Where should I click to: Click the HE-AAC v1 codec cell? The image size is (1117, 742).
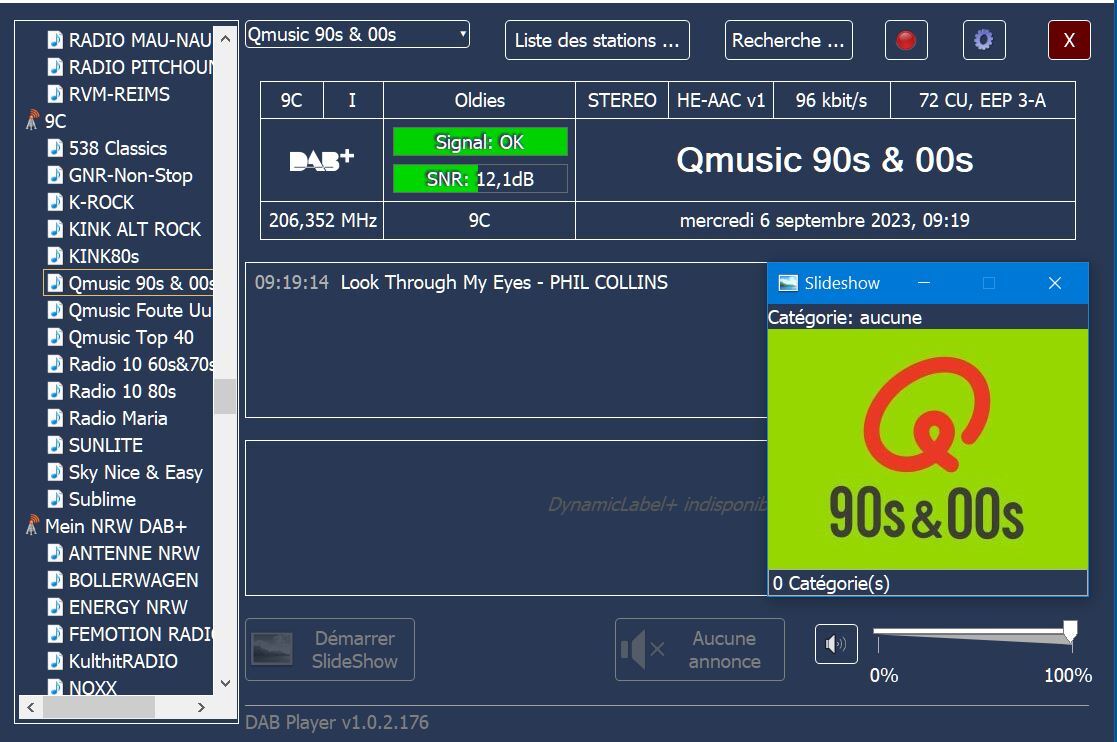tap(721, 100)
